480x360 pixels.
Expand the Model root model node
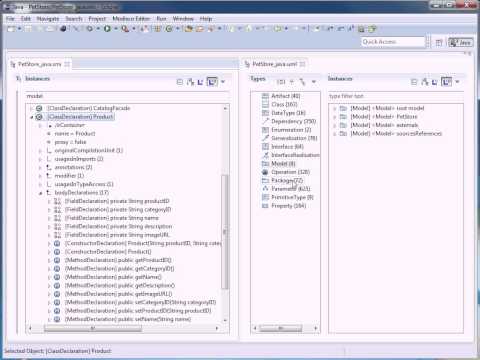tap(334, 108)
